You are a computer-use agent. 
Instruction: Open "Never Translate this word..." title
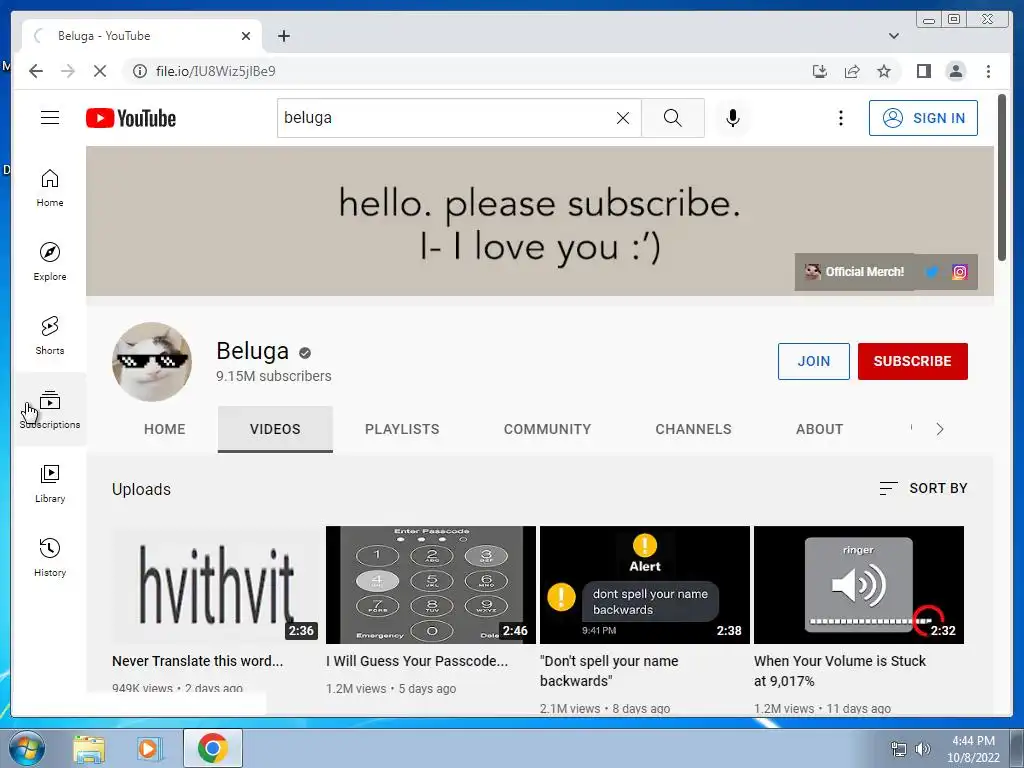(x=198, y=661)
